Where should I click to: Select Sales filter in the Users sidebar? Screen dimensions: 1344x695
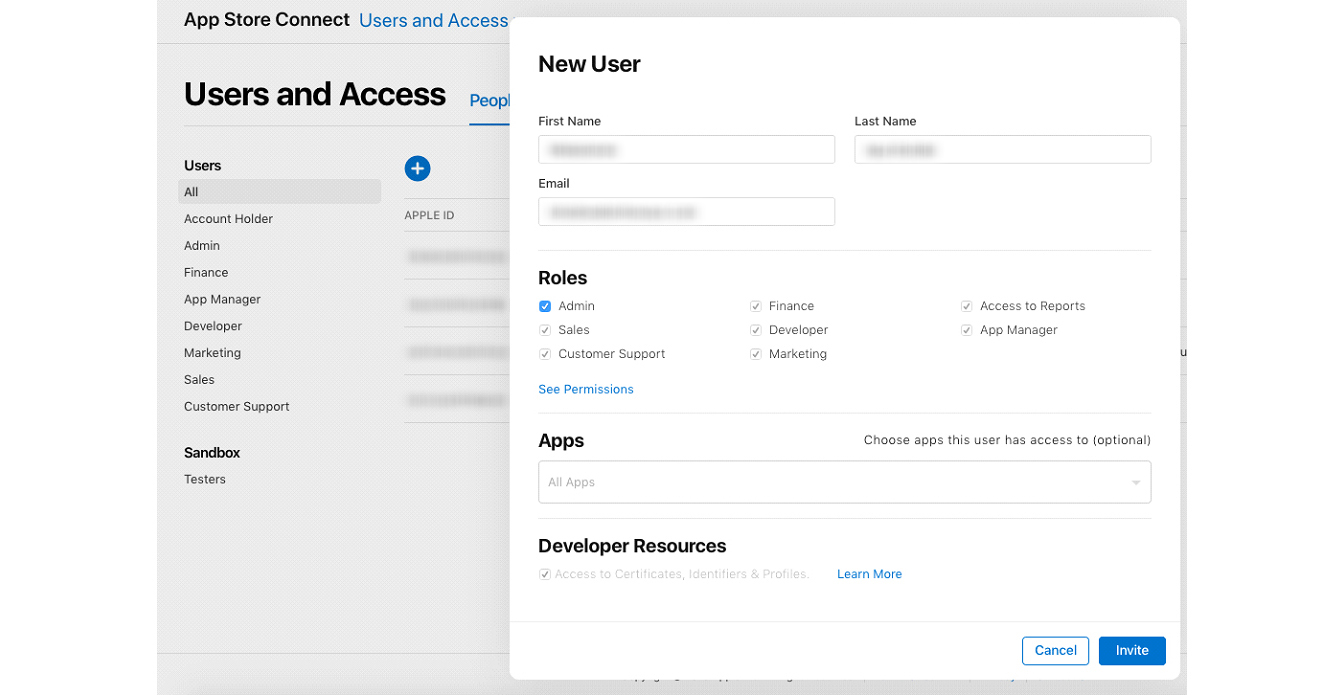pyautogui.click(x=199, y=380)
